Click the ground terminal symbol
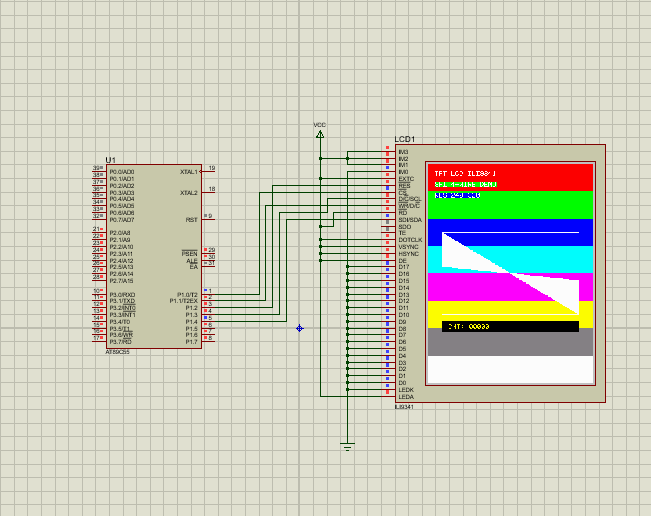The height and width of the screenshot is (516, 651). [x=347, y=446]
